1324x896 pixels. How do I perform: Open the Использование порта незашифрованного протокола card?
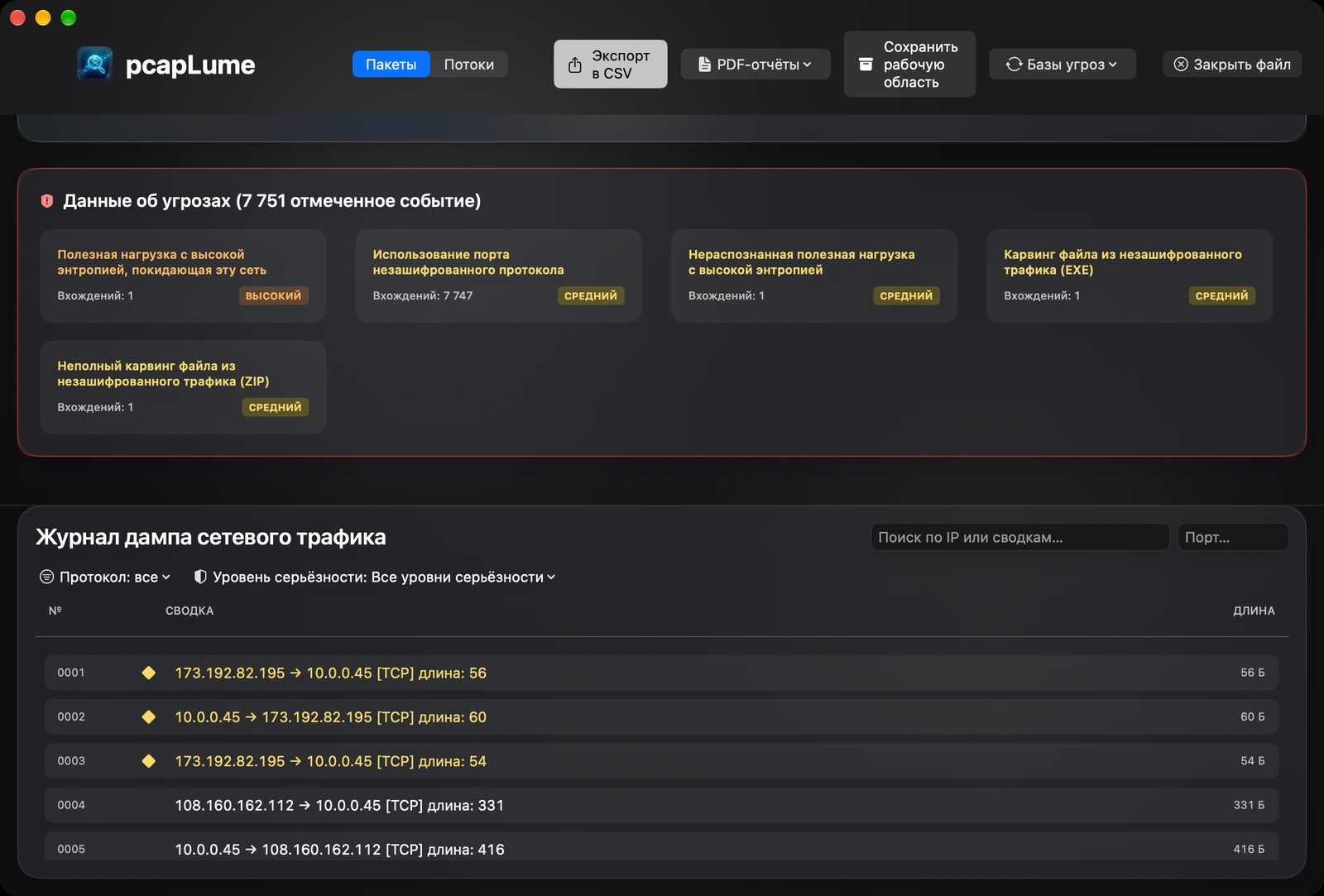[498, 276]
